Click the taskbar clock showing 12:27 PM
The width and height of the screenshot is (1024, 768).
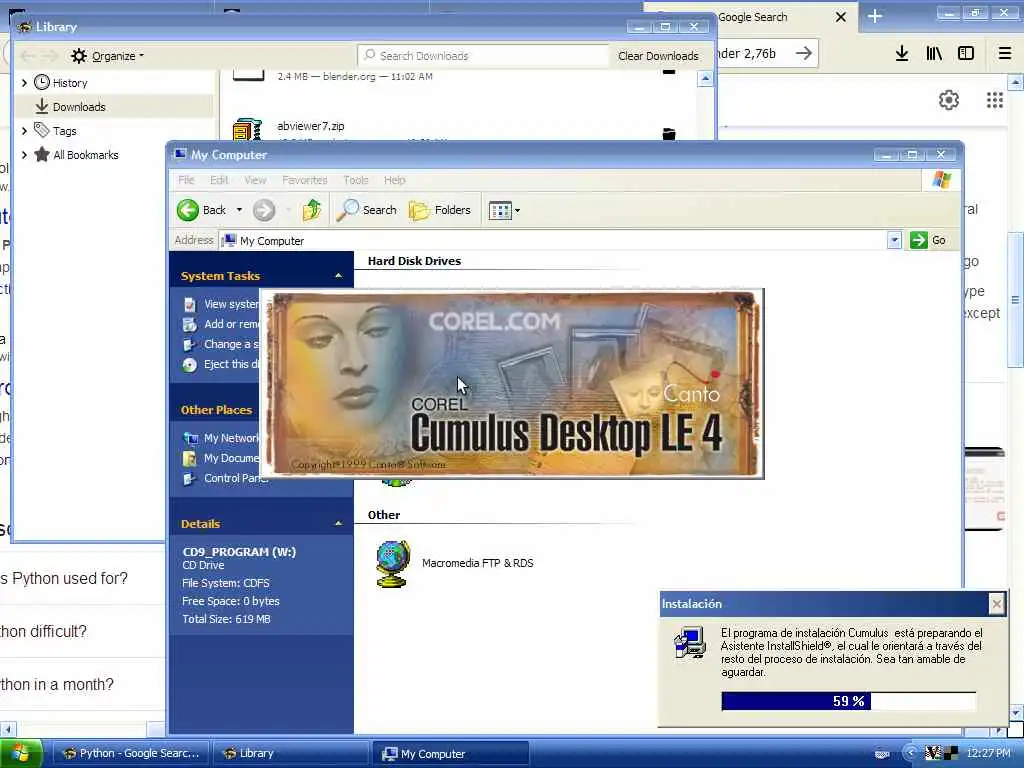pos(988,753)
